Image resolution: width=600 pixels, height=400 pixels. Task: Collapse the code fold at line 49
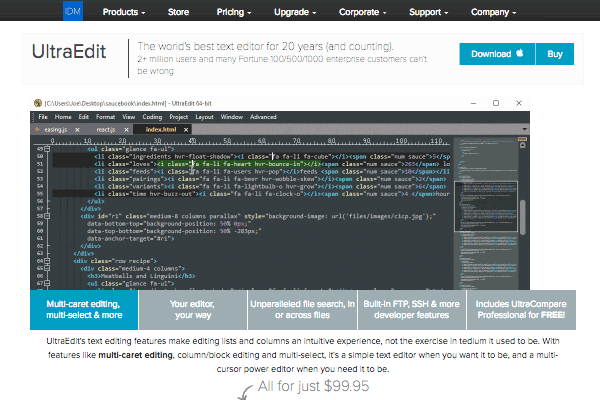tap(47, 149)
